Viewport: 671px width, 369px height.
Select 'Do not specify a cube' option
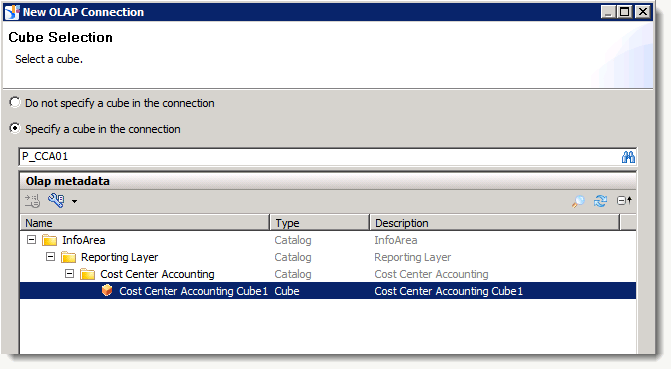click(15, 102)
